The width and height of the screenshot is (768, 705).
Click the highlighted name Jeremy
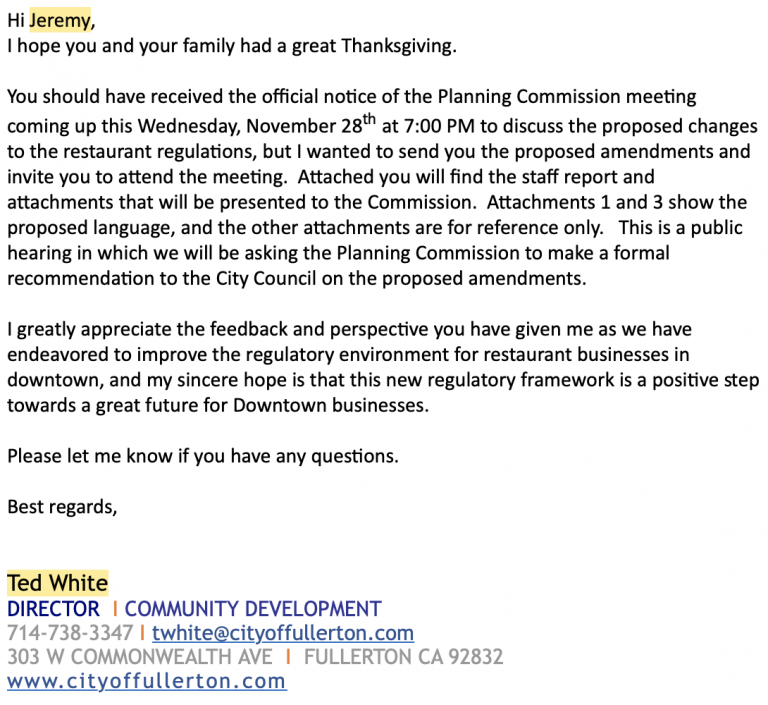click(60, 21)
